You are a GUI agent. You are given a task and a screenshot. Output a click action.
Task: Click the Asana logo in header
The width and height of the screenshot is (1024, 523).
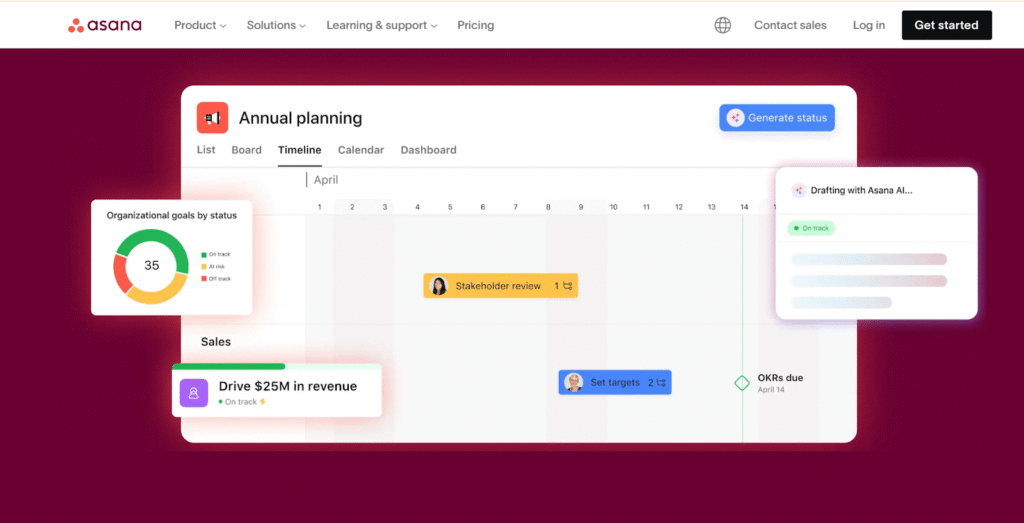tap(107, 25)
